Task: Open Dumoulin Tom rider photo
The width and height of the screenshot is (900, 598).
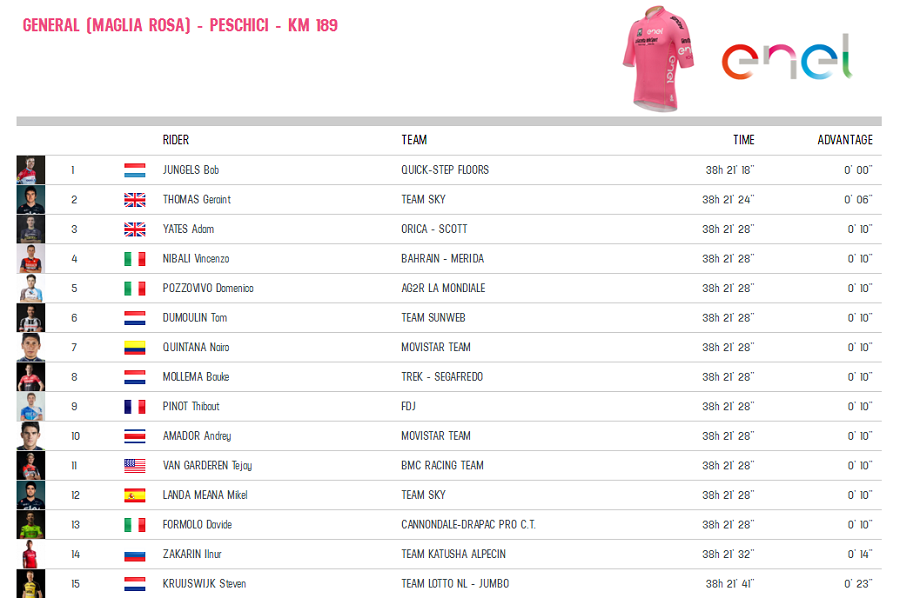Action: pos(31,318)
